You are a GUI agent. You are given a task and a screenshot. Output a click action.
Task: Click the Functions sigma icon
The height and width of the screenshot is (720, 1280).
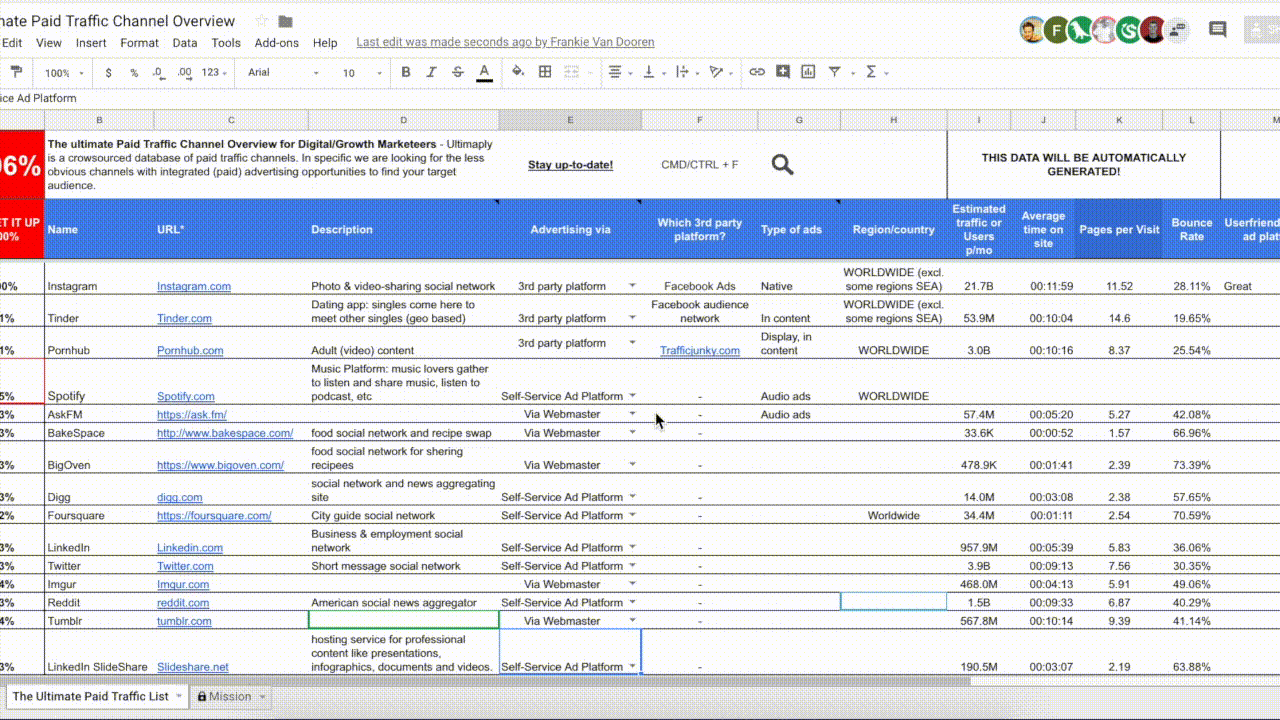[x=871, y=72]
